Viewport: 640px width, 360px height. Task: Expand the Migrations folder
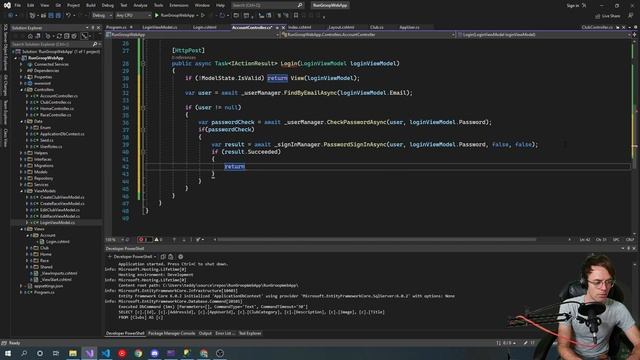point(22,165)
